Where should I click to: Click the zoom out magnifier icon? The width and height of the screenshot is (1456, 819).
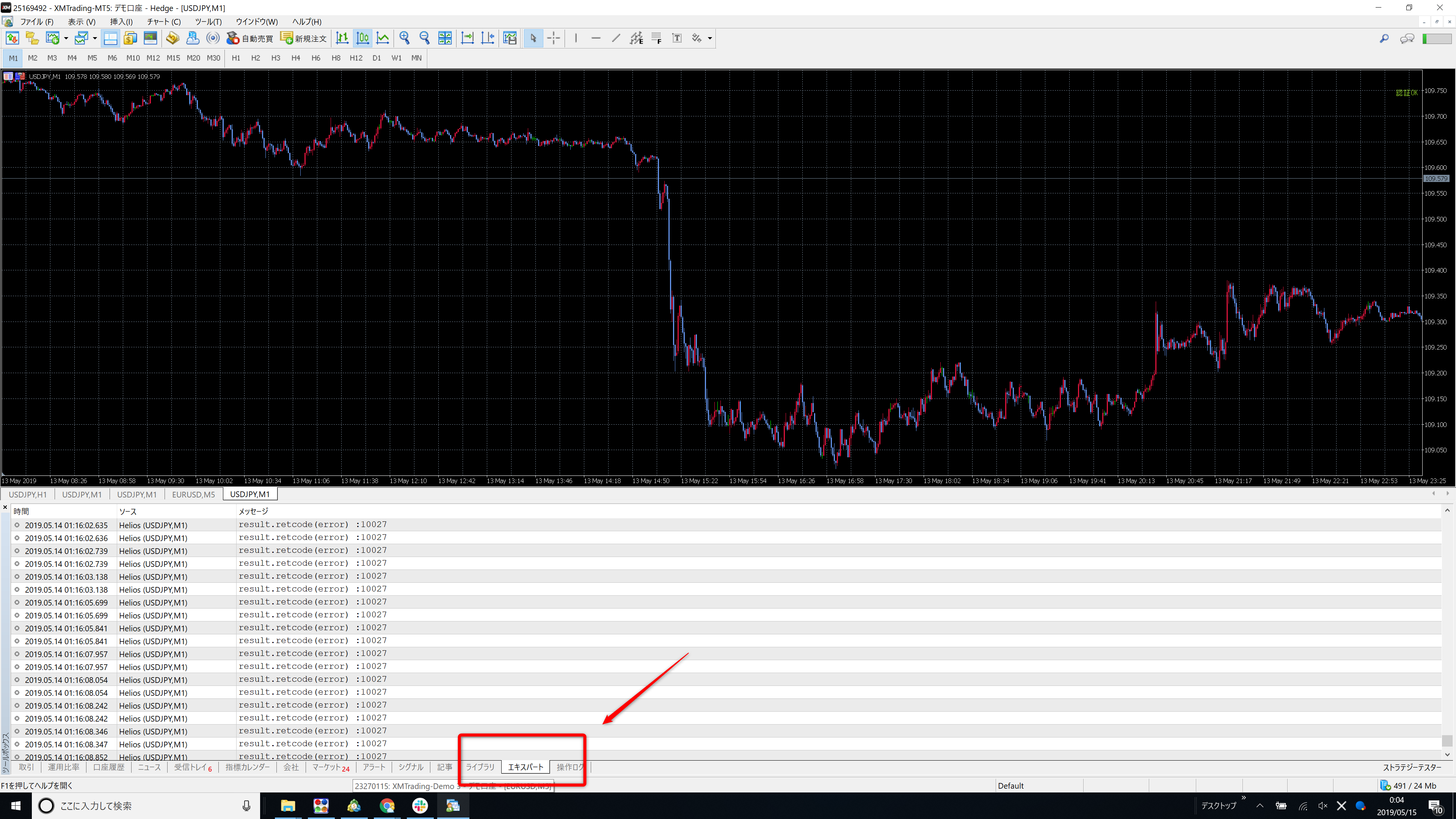(425, 38)
